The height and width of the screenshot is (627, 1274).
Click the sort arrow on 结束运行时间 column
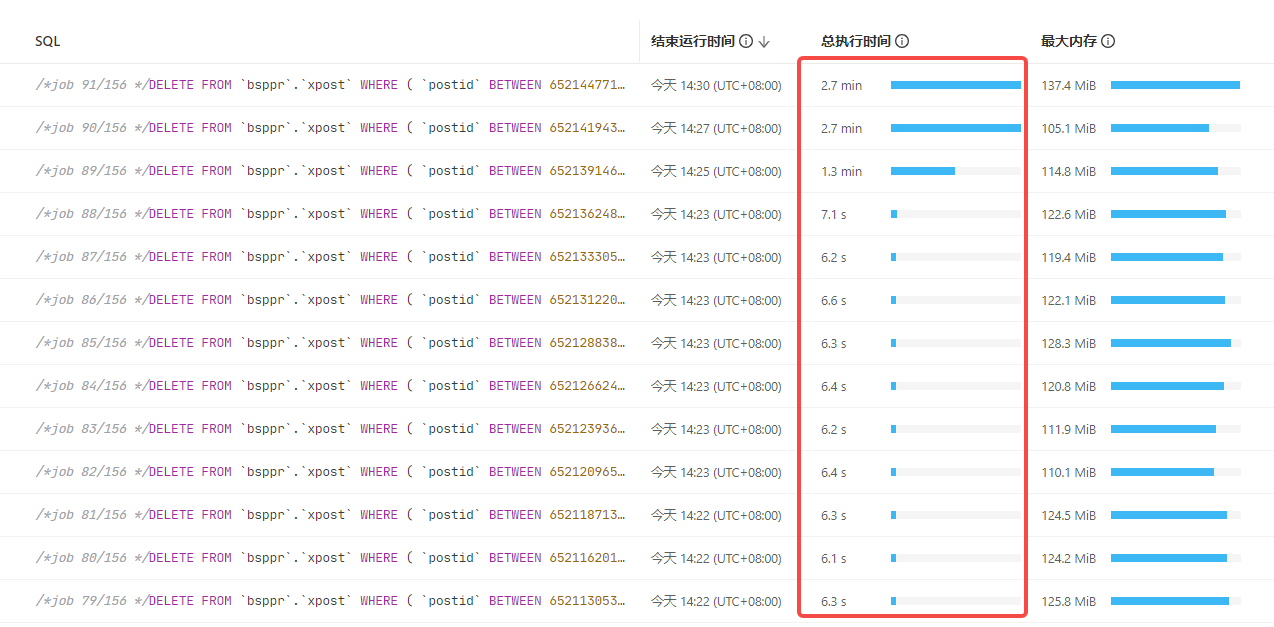[x=764, y=42]
